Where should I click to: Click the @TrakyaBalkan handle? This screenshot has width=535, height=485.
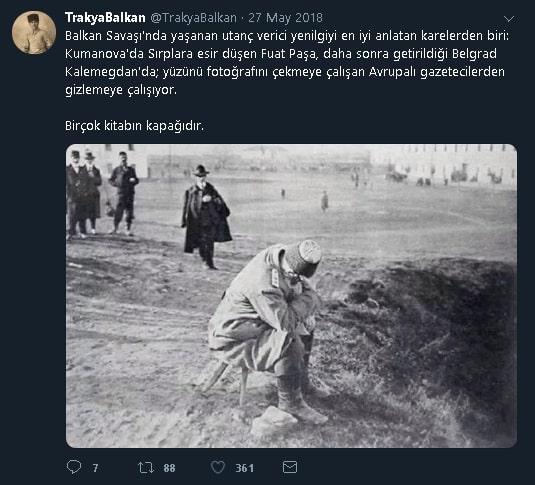(x=193, y=18)
